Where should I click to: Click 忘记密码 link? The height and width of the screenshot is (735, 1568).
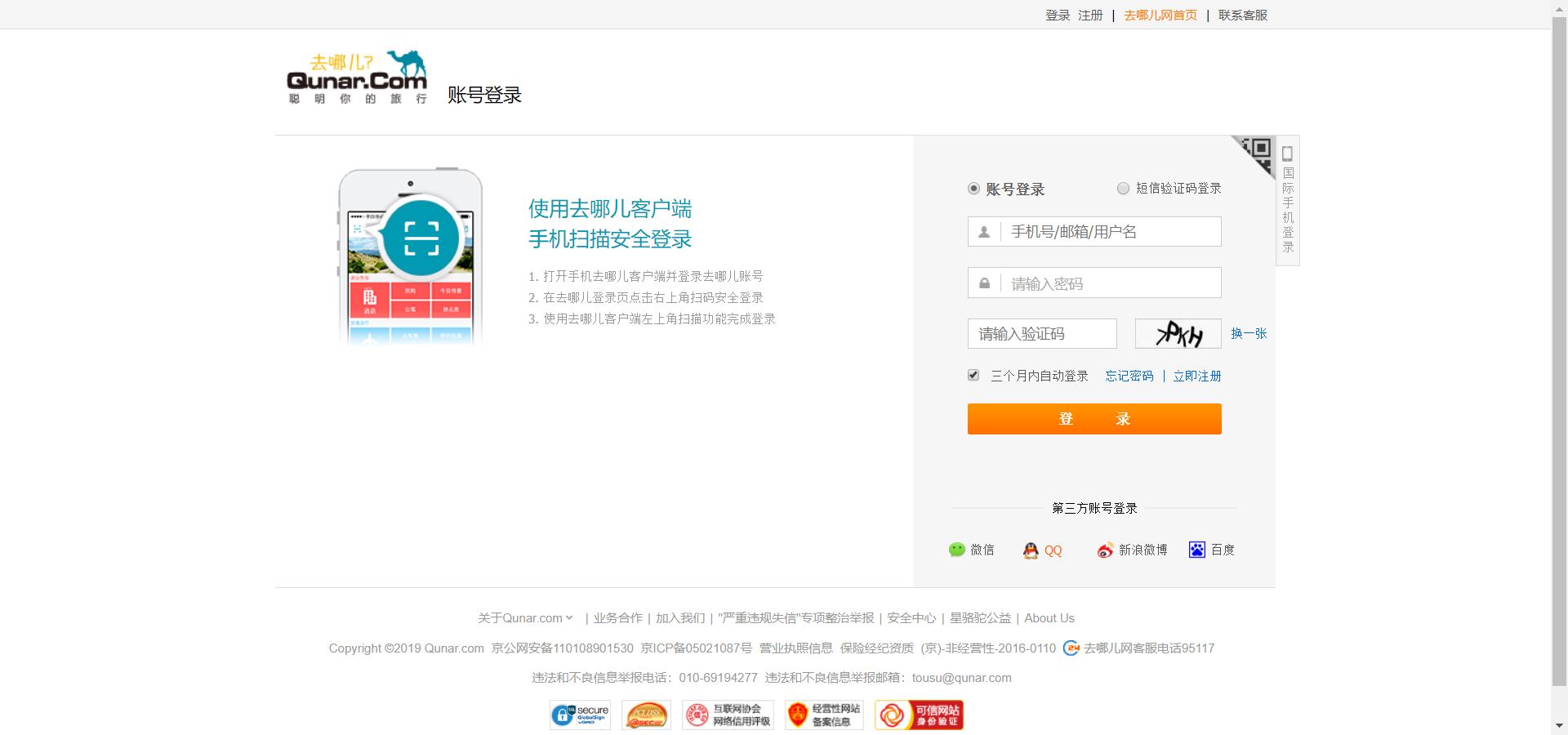coord(1129,376)
